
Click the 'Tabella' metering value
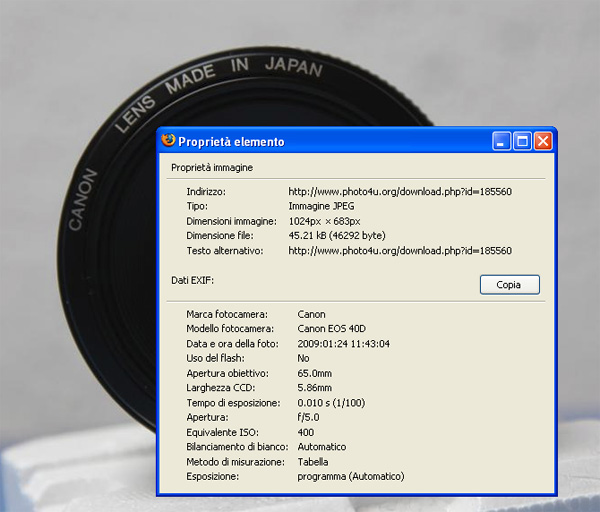[313, 462]
